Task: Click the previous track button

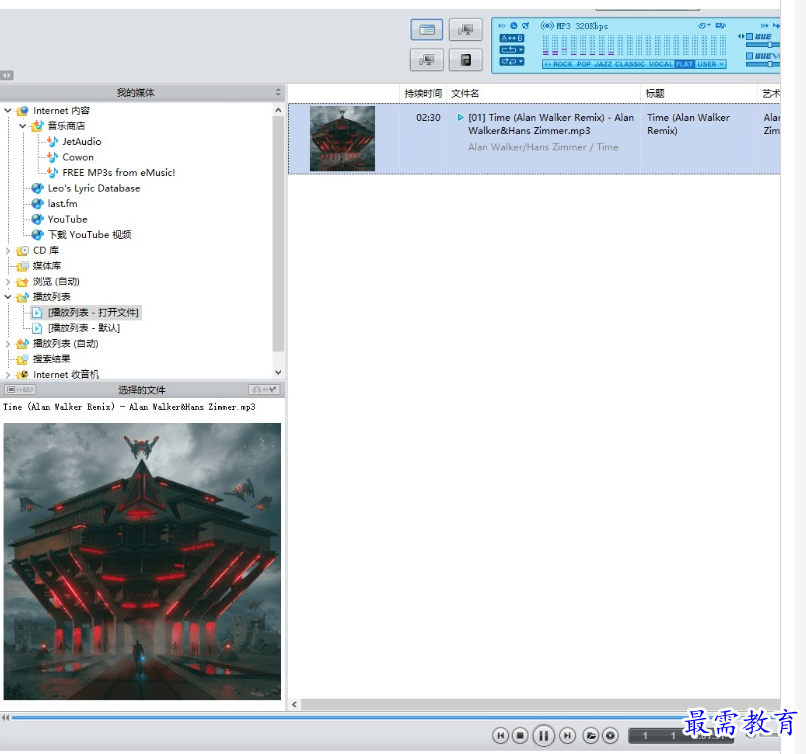Action: click(x=500, y=735)
